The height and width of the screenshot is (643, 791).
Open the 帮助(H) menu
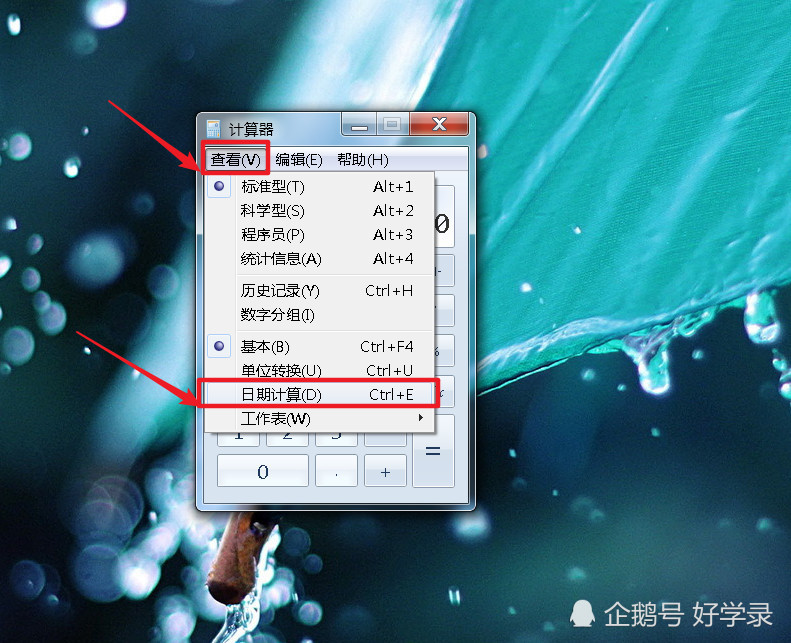point(363,159)
